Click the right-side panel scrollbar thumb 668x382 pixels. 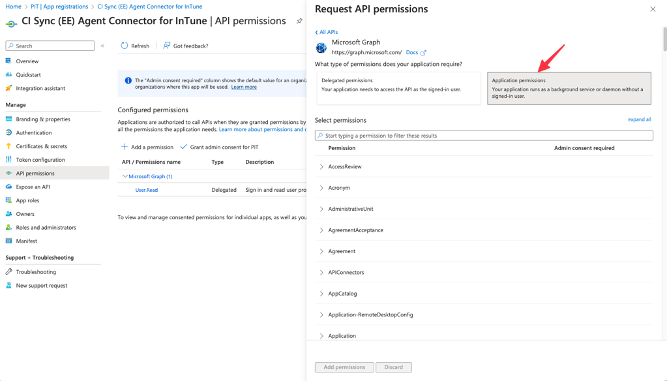coord(665,39)
